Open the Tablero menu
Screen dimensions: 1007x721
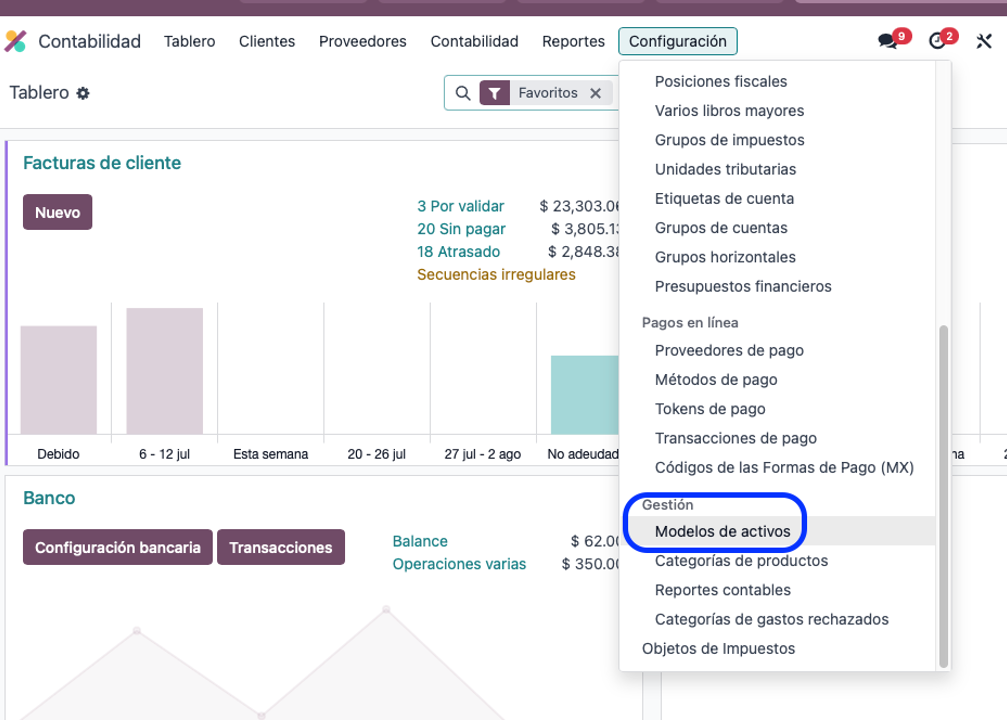pyautogui.click(x=189, y=41)
